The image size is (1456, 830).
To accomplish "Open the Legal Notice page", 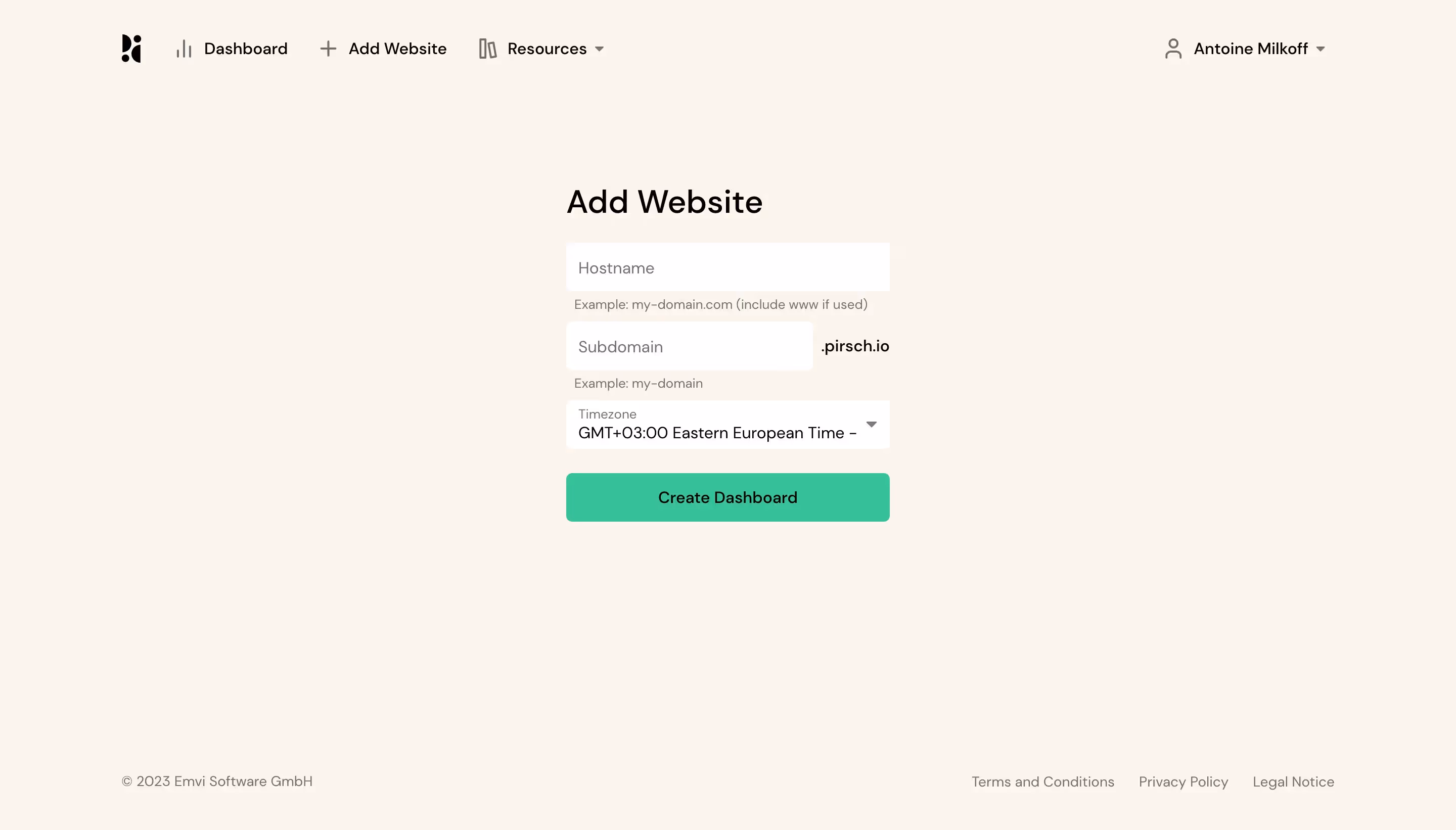I will click(x=1294, y=781).
